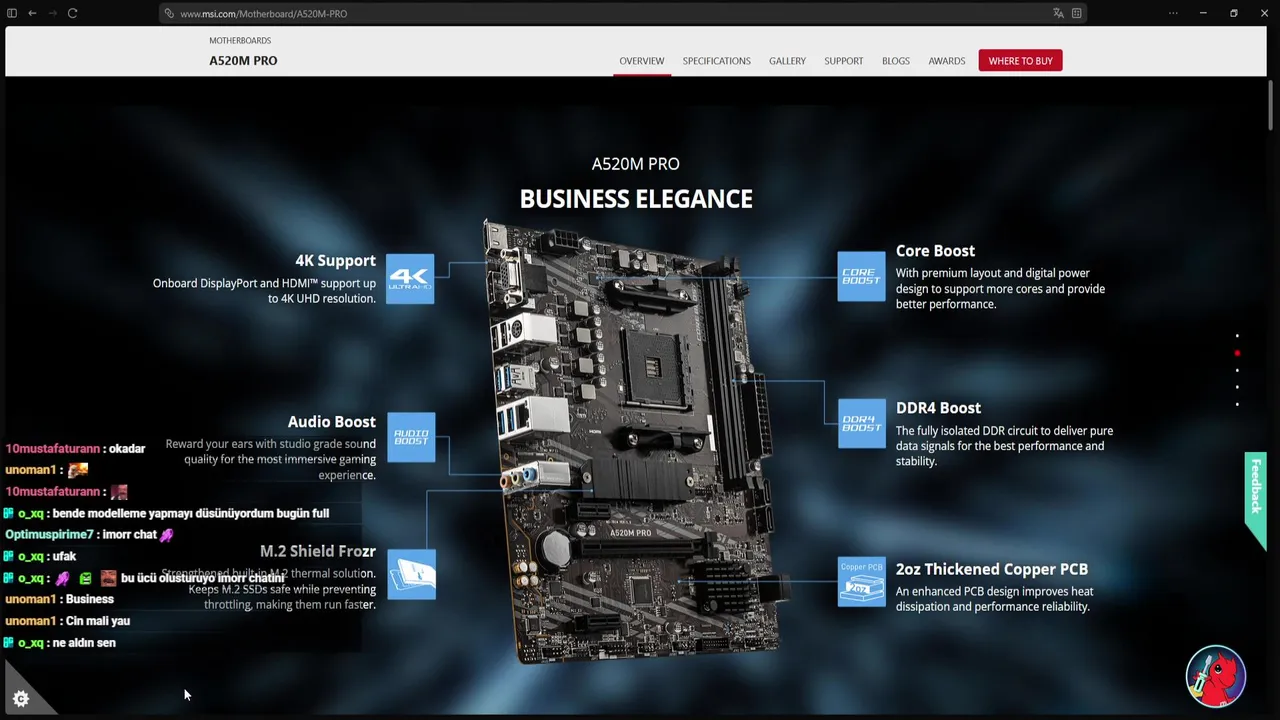Image resolution: width=1280 pixels, height=720 pixels.
Task: Select the last page navigation dot
Action: click(1237, 404)
